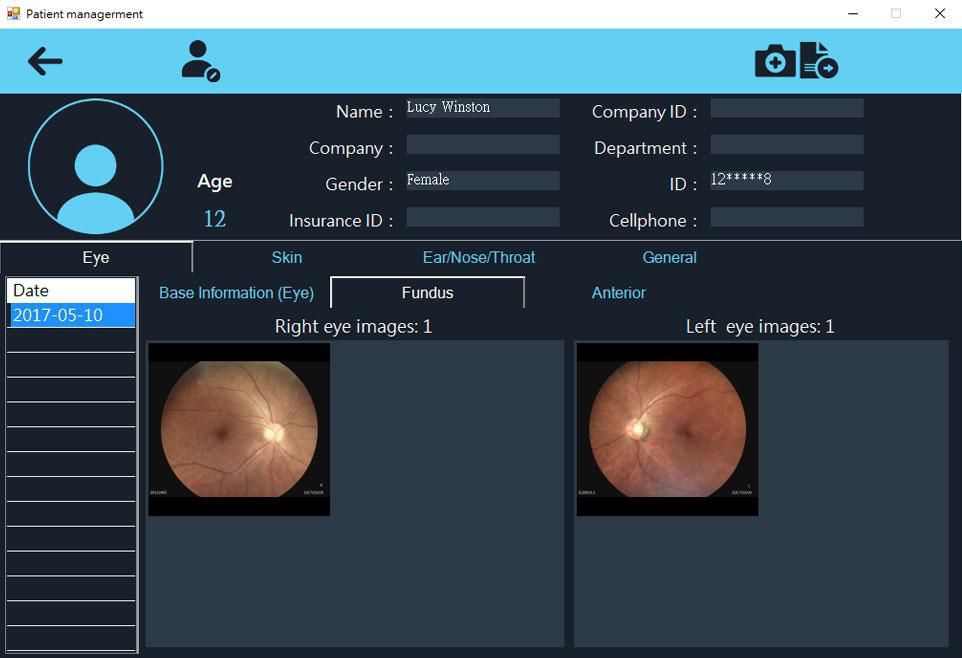Open the right eye fundus thumbnail

238,428
